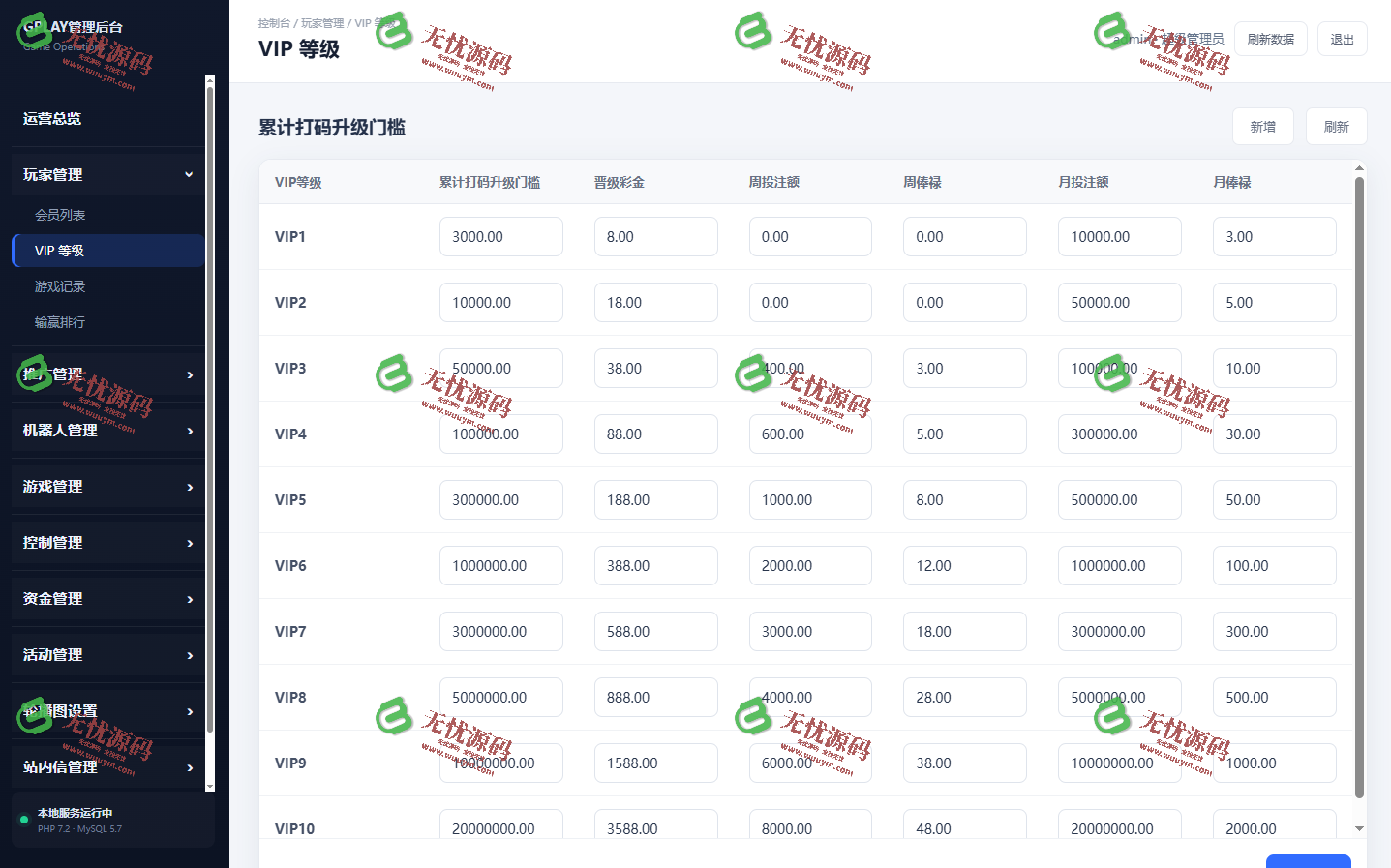The image size is (1391, 868).
Task: Edit VIP5 晋级彩金 field 188.00
Action: pos(655,499)
